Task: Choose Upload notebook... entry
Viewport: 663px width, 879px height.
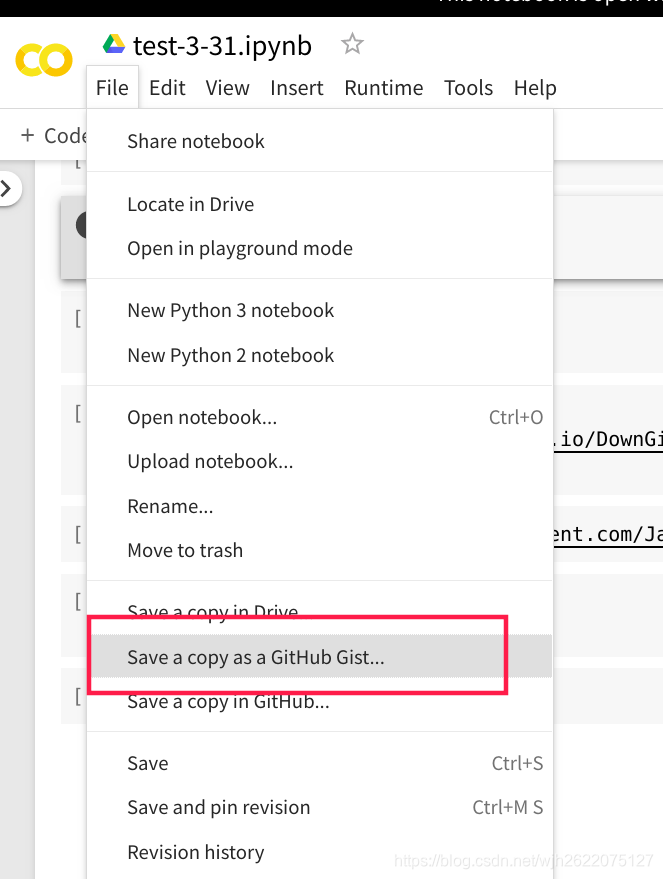Action: (319, 461)
